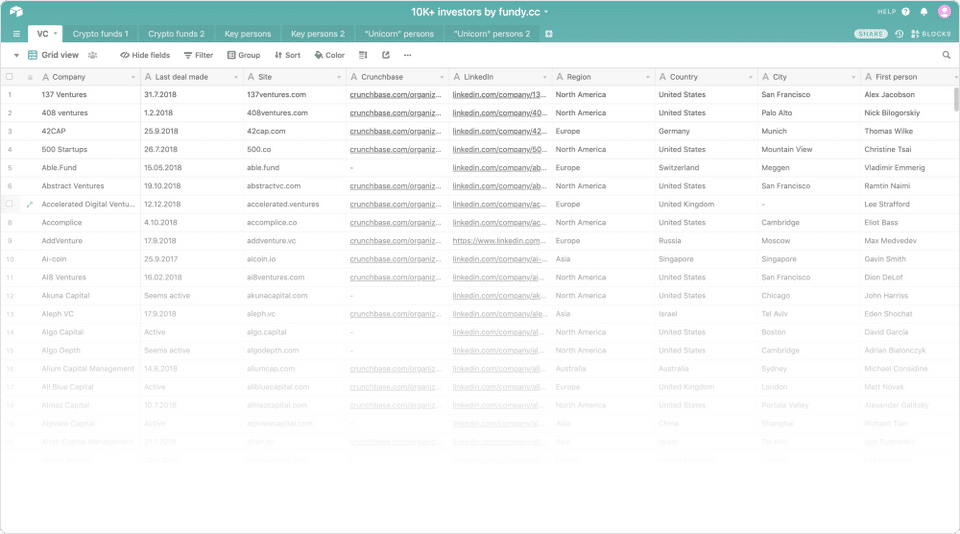Open the Color option
Viewport: 960px width, 534px height.
[329, 55]
